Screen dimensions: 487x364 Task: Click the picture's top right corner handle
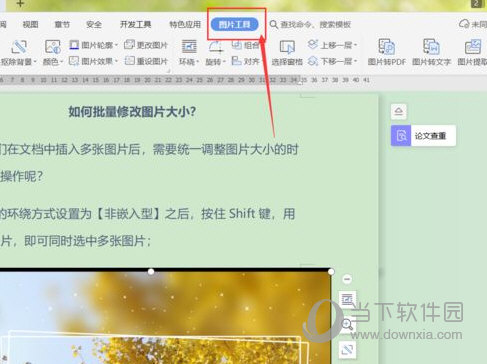coord(331,272)
